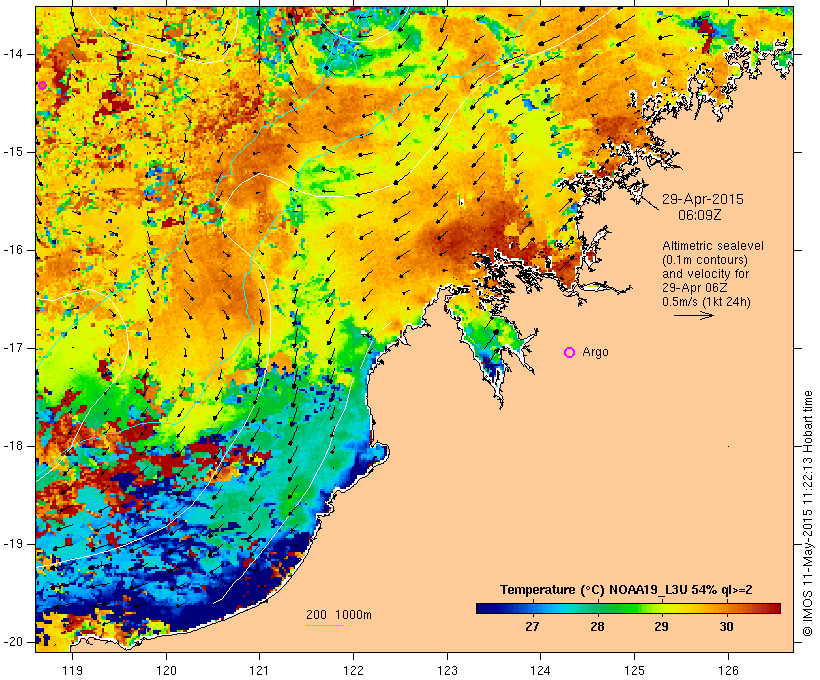This screenshot has height=680, width=820.
Task: Click the '119' longitude axis label
Action: (x=72, y=670)
